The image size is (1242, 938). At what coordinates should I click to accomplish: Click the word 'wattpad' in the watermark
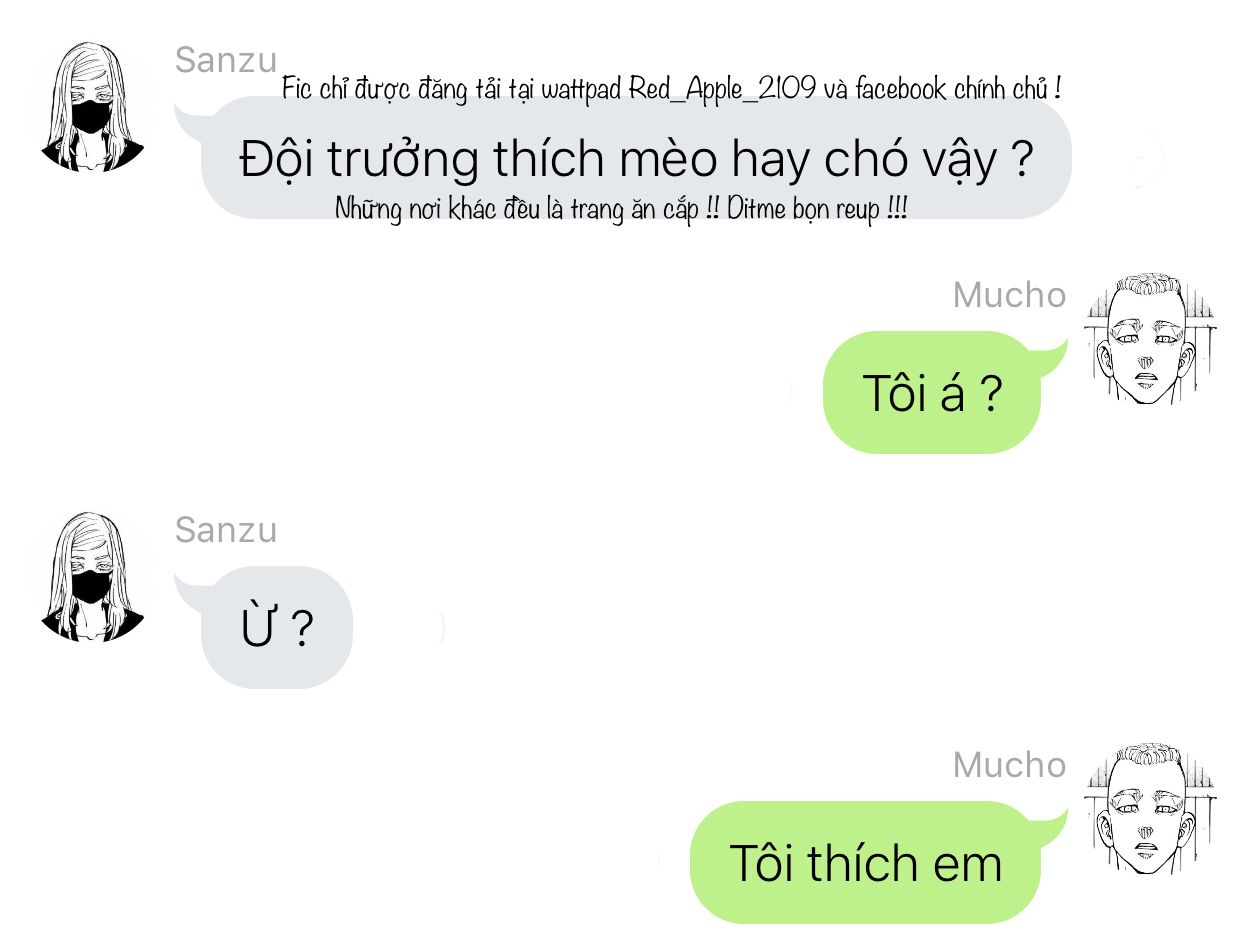tap(582, 89)
